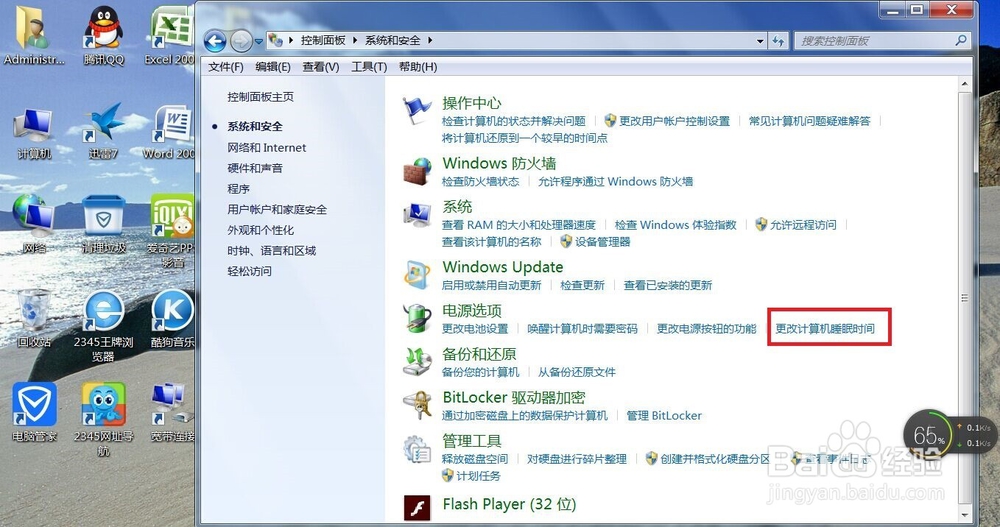The height and width of the screenshot is (527, 1000).
Task: Select the 酷狗音乐 desktop icon
Action: (172, 318)
